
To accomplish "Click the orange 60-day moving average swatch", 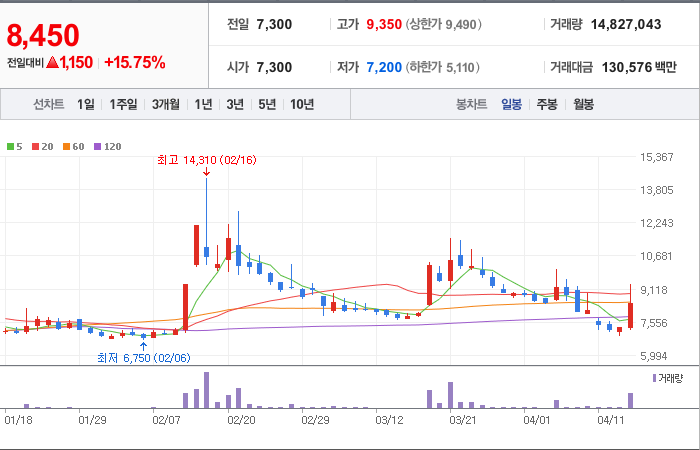I will coord(67,146).
